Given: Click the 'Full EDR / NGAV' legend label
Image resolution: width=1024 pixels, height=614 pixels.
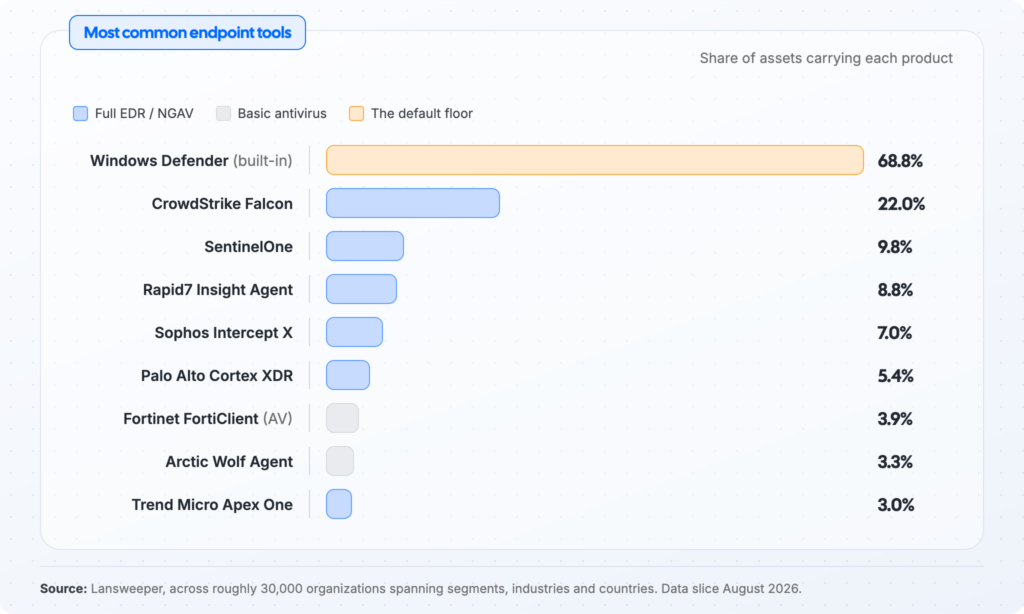Looking at the screenshot, I should click(144, 114).
